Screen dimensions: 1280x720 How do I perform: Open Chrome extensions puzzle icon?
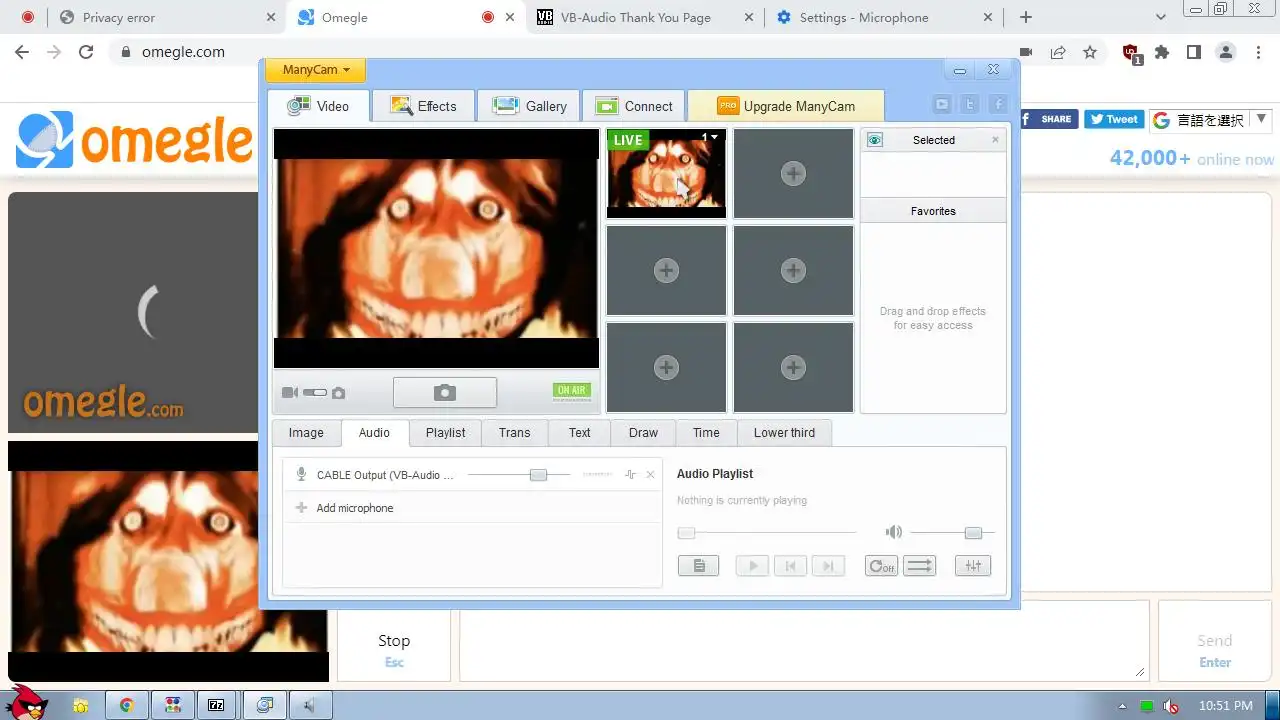pos(1162,52)
